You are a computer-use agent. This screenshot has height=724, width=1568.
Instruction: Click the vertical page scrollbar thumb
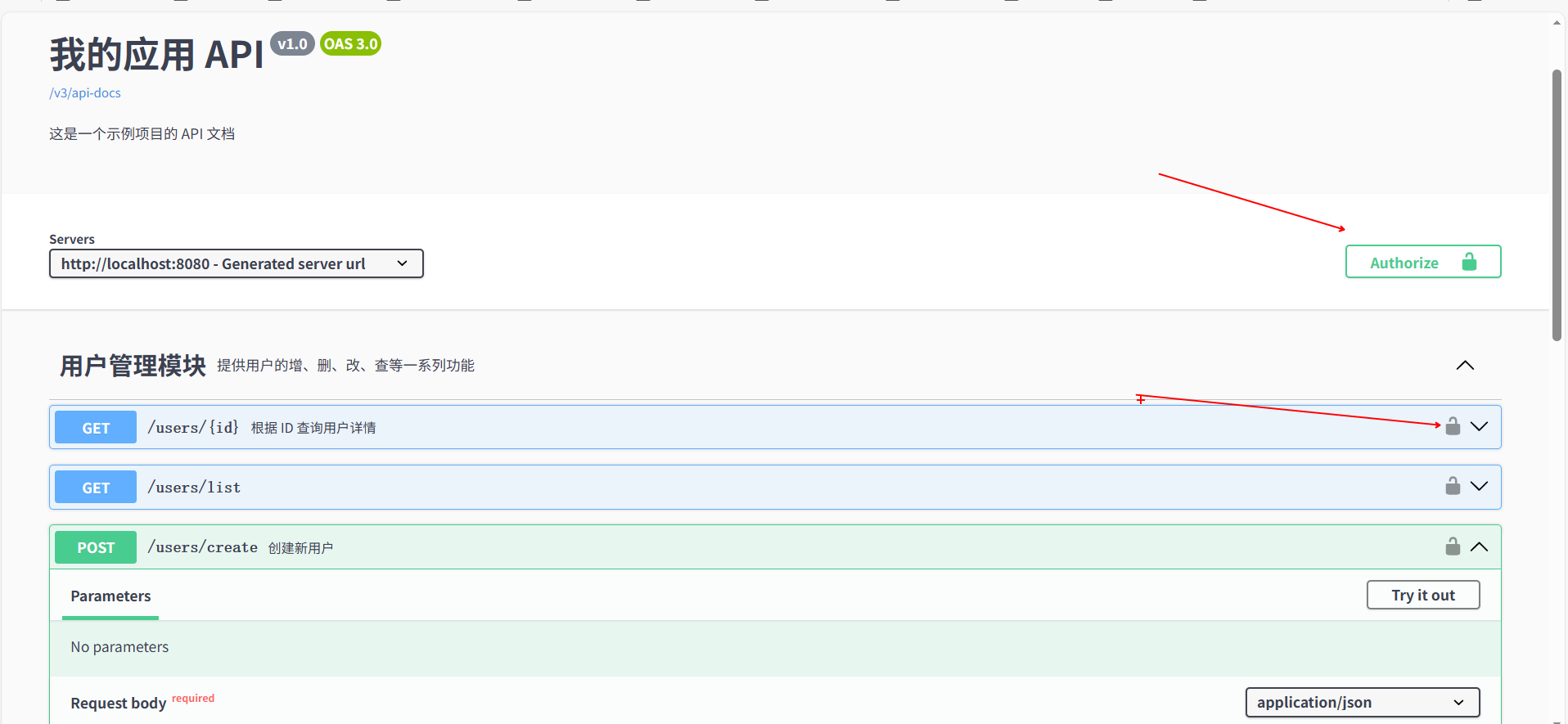click(x=1557, y=205)
